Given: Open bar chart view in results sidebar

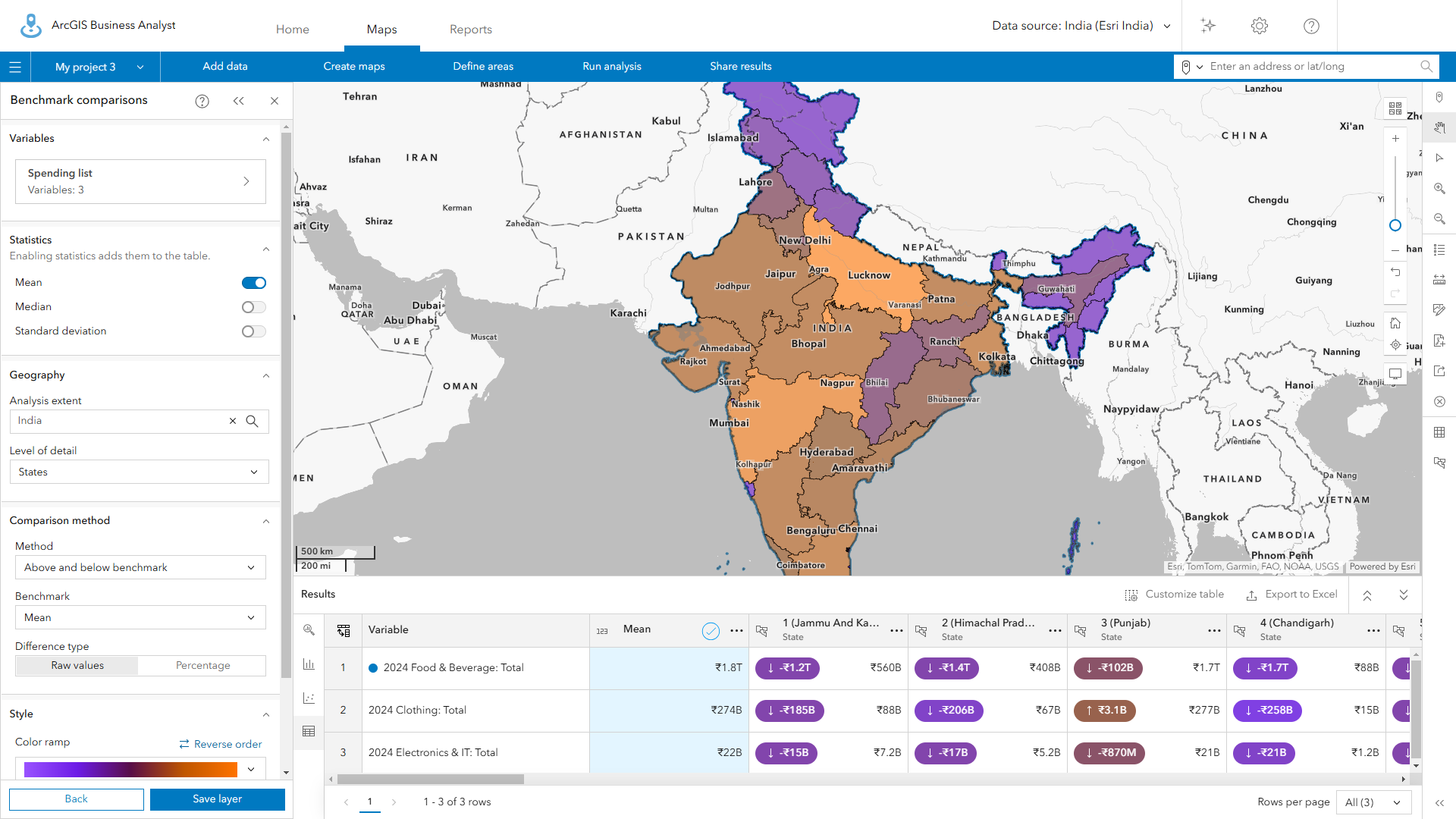Looking at the screenshot, I should 309,664.
